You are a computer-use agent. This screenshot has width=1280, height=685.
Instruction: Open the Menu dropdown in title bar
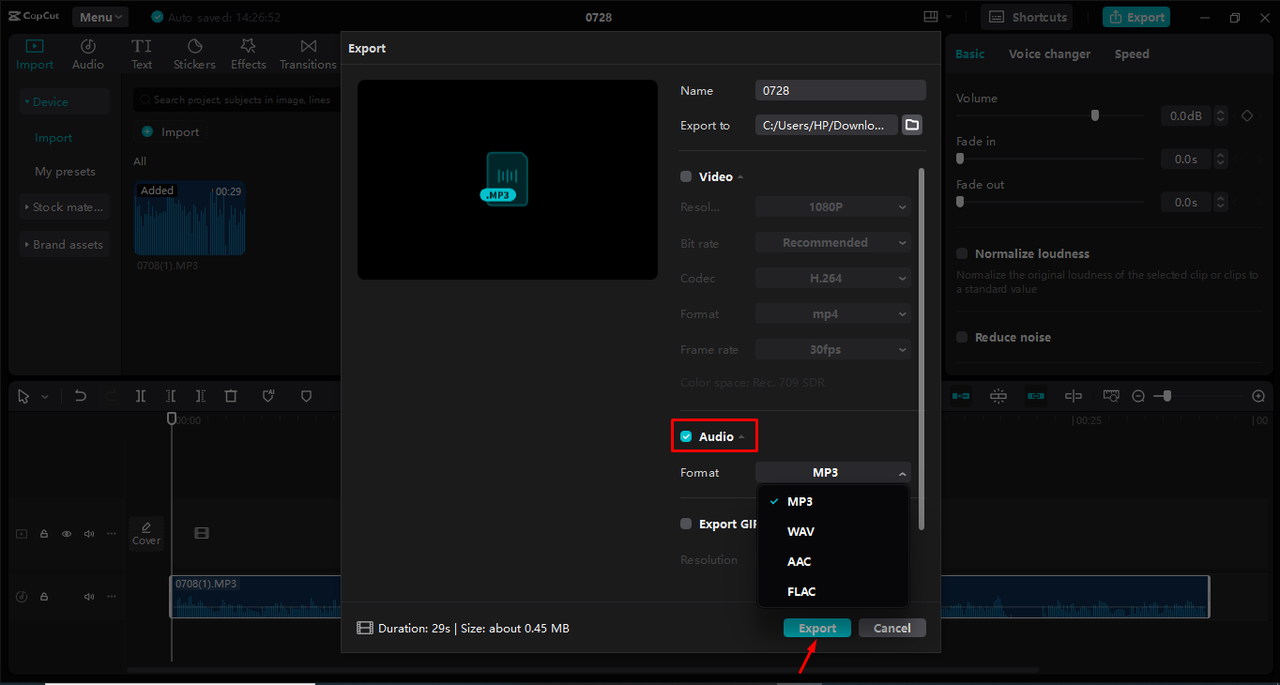(100, 17)
